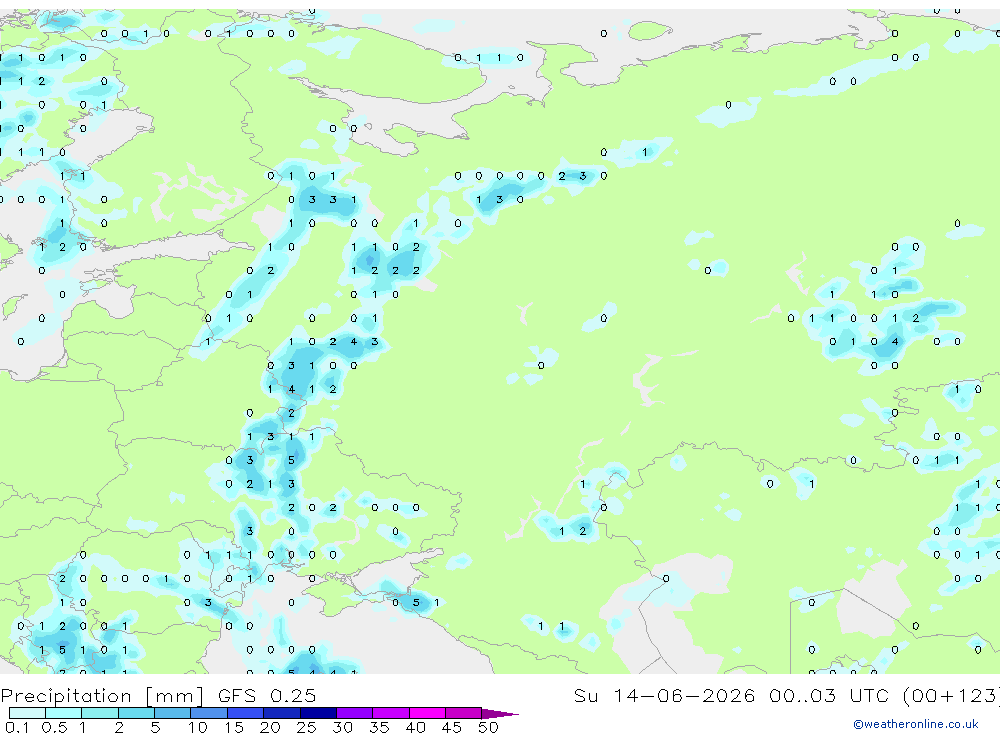Screen dimensions: 1000x733
Task: Click the '25' legend scale label
Action: pyautogui.click(x=307, y=727)
